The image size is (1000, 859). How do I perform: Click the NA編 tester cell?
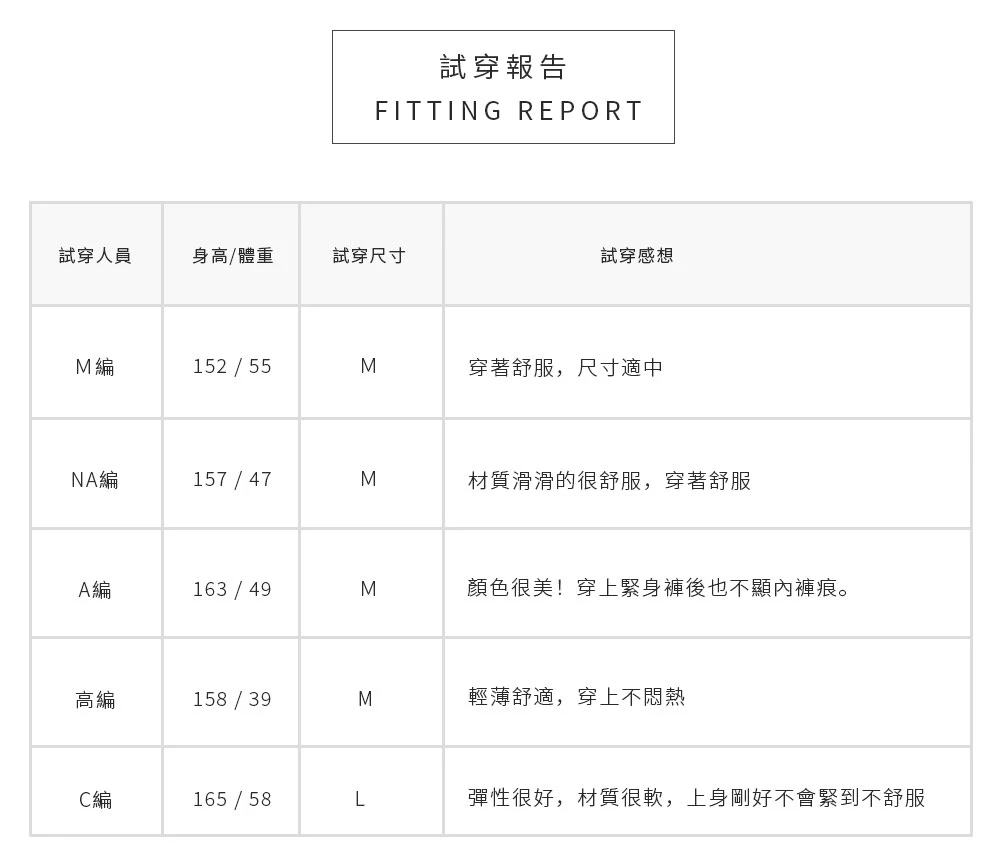(x=95, y=480)
